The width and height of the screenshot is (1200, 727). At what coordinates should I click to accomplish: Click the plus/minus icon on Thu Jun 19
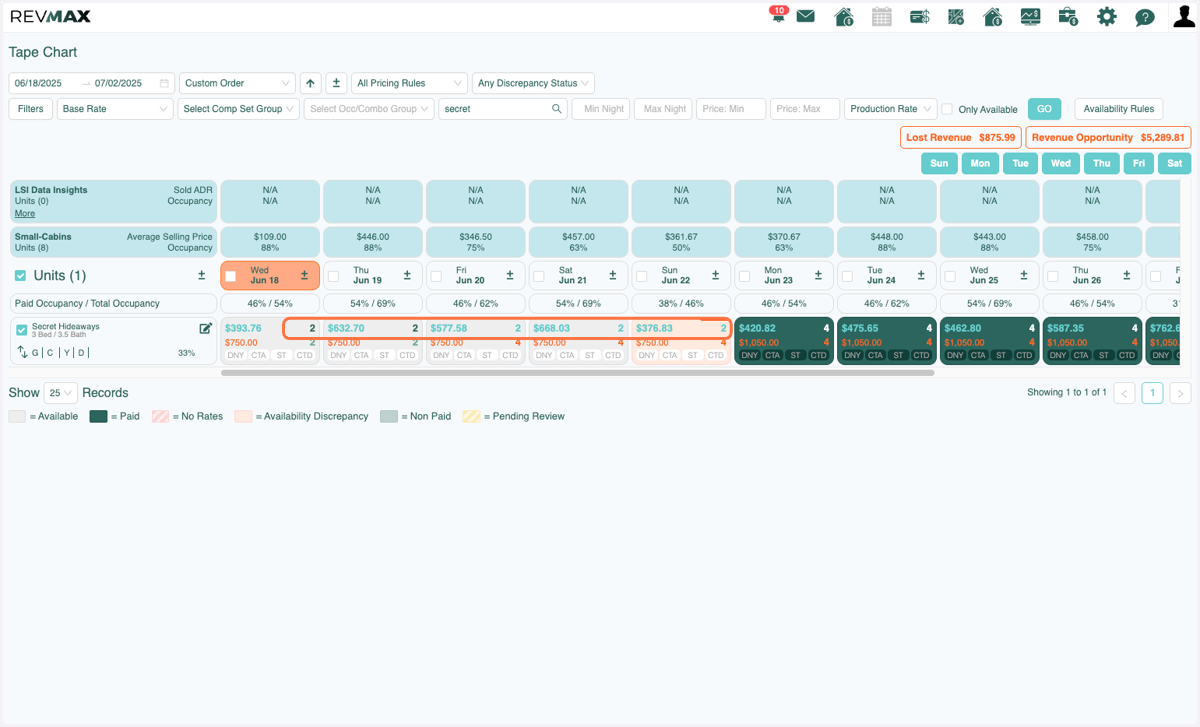[x=407, y=275]
